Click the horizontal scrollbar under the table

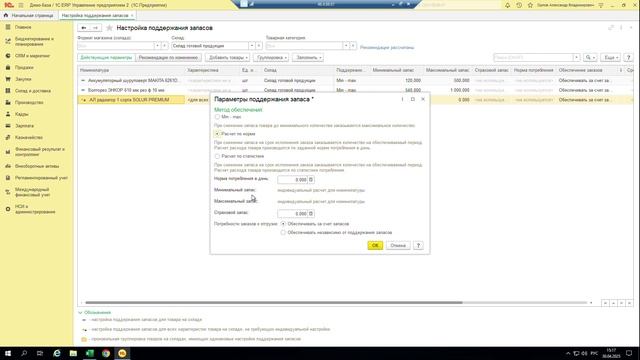tap(273, 302)
